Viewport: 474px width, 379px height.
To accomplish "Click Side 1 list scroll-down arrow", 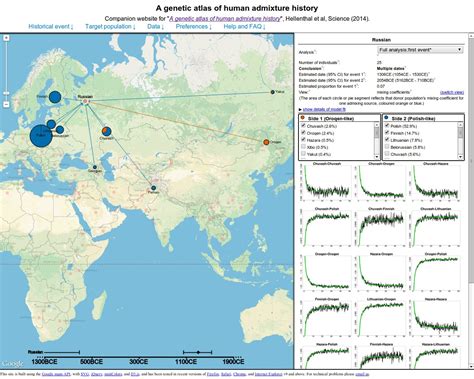I will pyautogui.click(x=377, y=157).
